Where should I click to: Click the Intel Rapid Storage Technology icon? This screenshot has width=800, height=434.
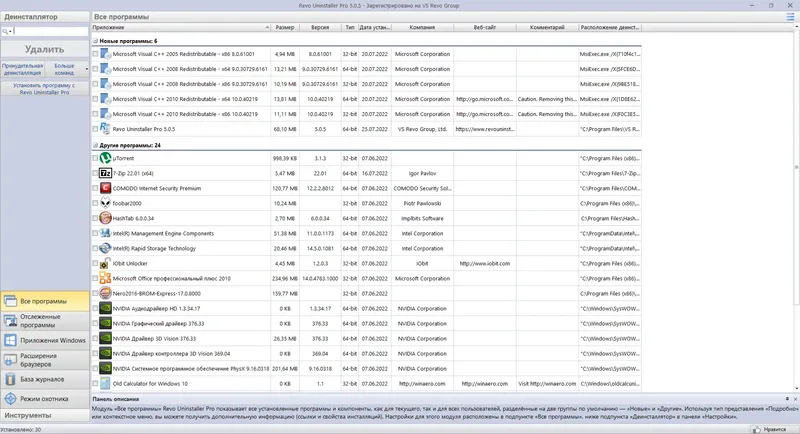(x=105, y=248)
